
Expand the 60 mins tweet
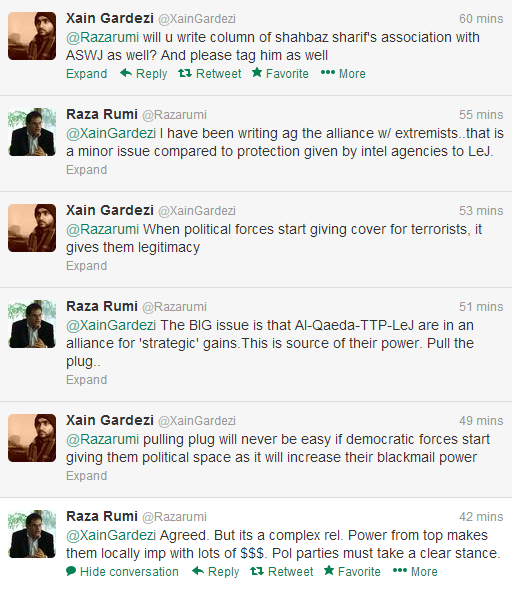coord(87,73)
